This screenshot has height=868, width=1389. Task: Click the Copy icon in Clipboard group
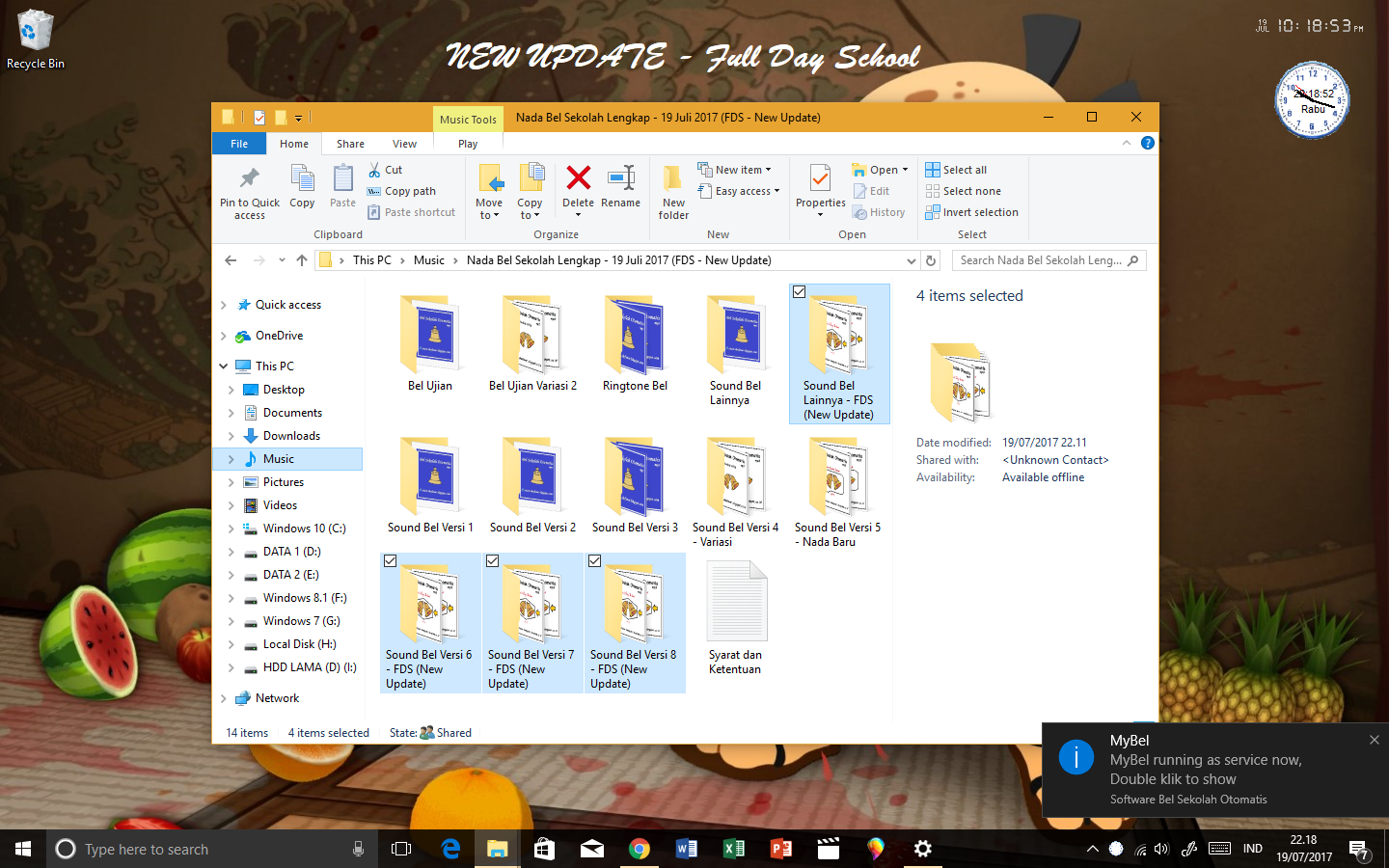point(302,178)
